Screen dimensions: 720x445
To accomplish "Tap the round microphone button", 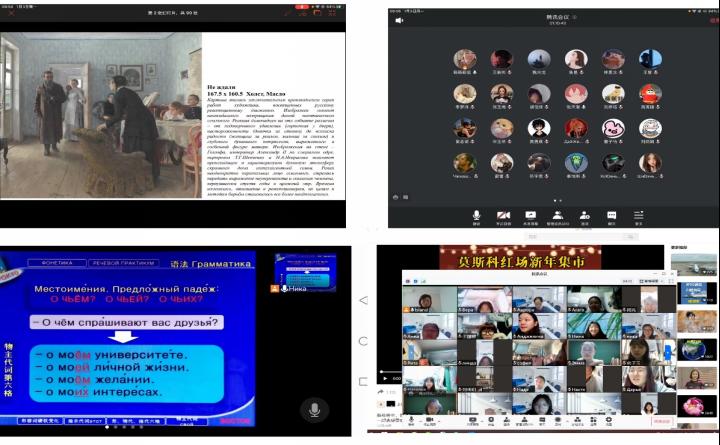I will 314,409.
